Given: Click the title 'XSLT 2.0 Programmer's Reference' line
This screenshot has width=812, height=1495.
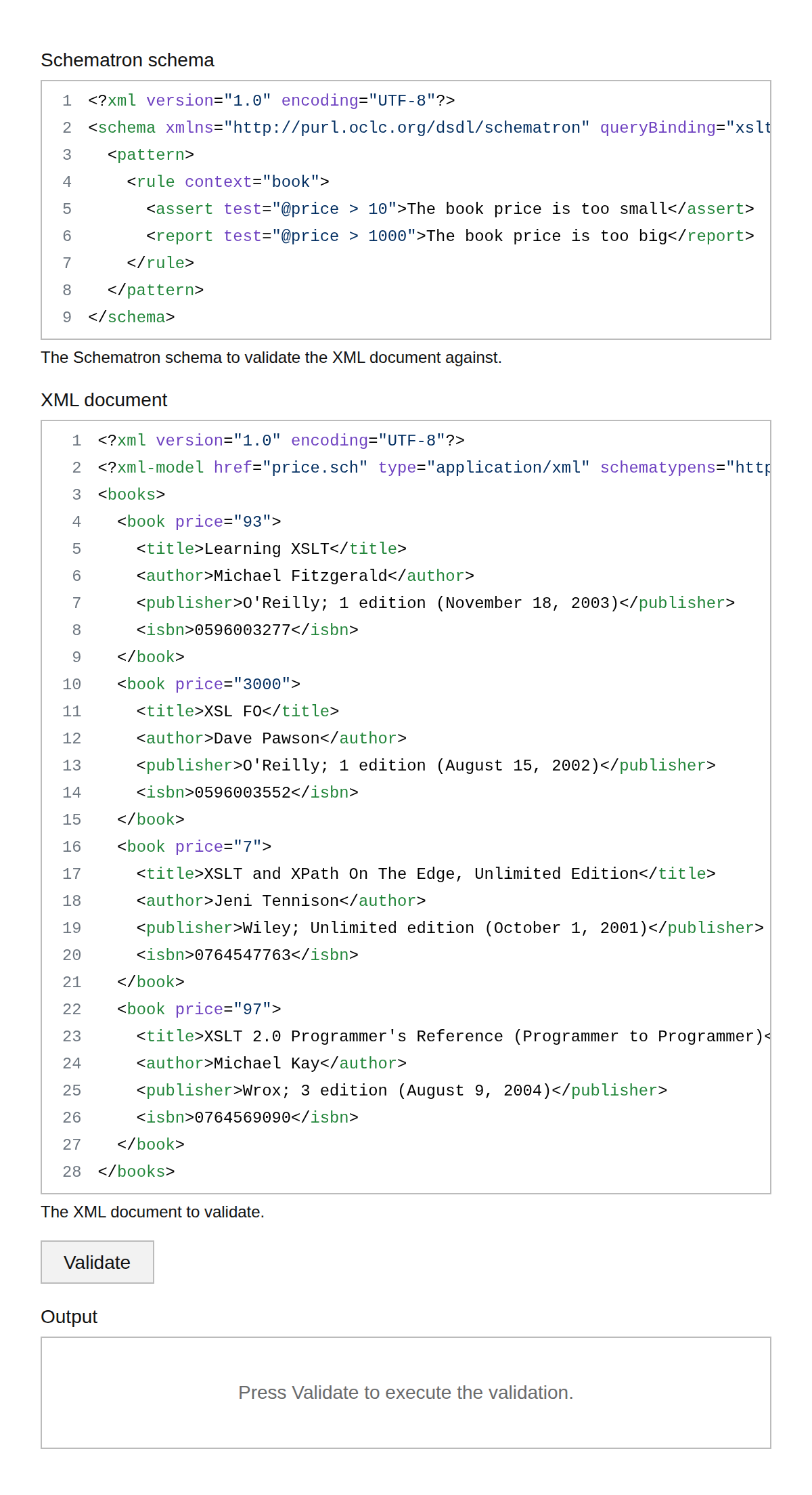Looking at the screenshot, I should pyautogui.click(x=453, y=1037).
